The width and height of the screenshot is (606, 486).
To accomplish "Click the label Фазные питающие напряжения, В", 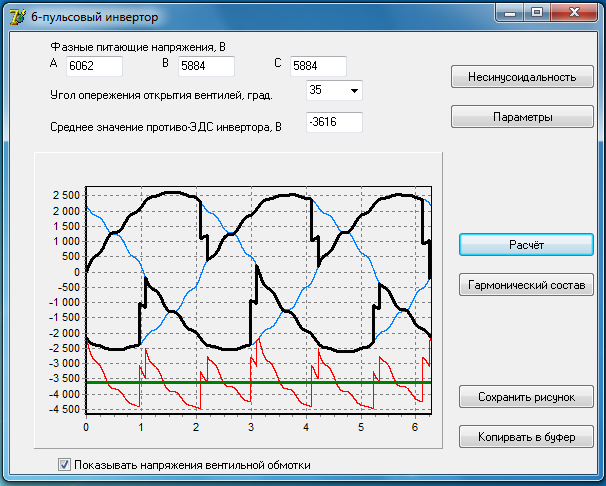I will pos(138,47).
